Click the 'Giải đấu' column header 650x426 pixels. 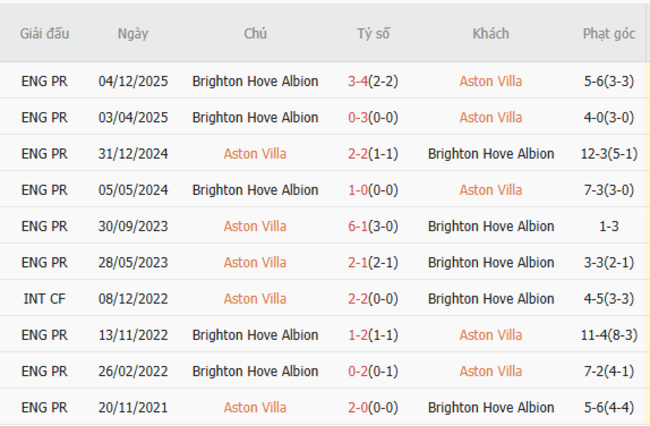click(x=45, y=33)
